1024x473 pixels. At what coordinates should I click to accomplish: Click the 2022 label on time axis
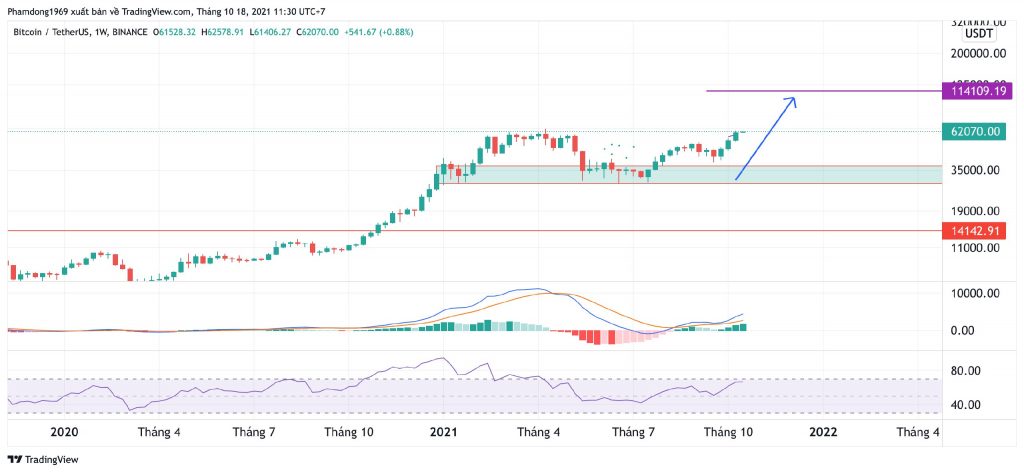[x=823, y=432]
